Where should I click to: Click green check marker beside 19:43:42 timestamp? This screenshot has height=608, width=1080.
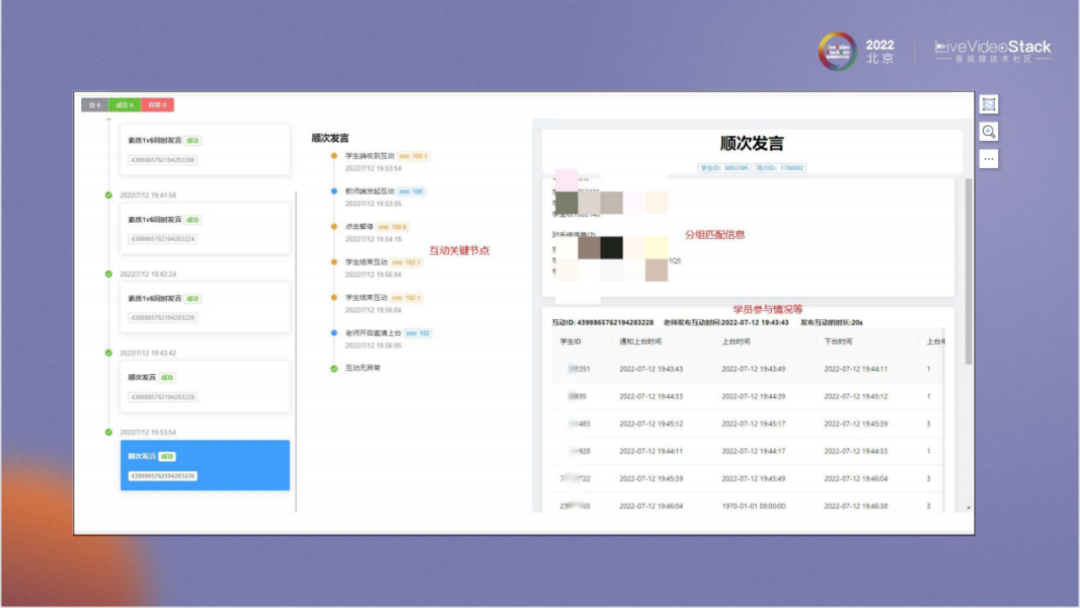109,353
